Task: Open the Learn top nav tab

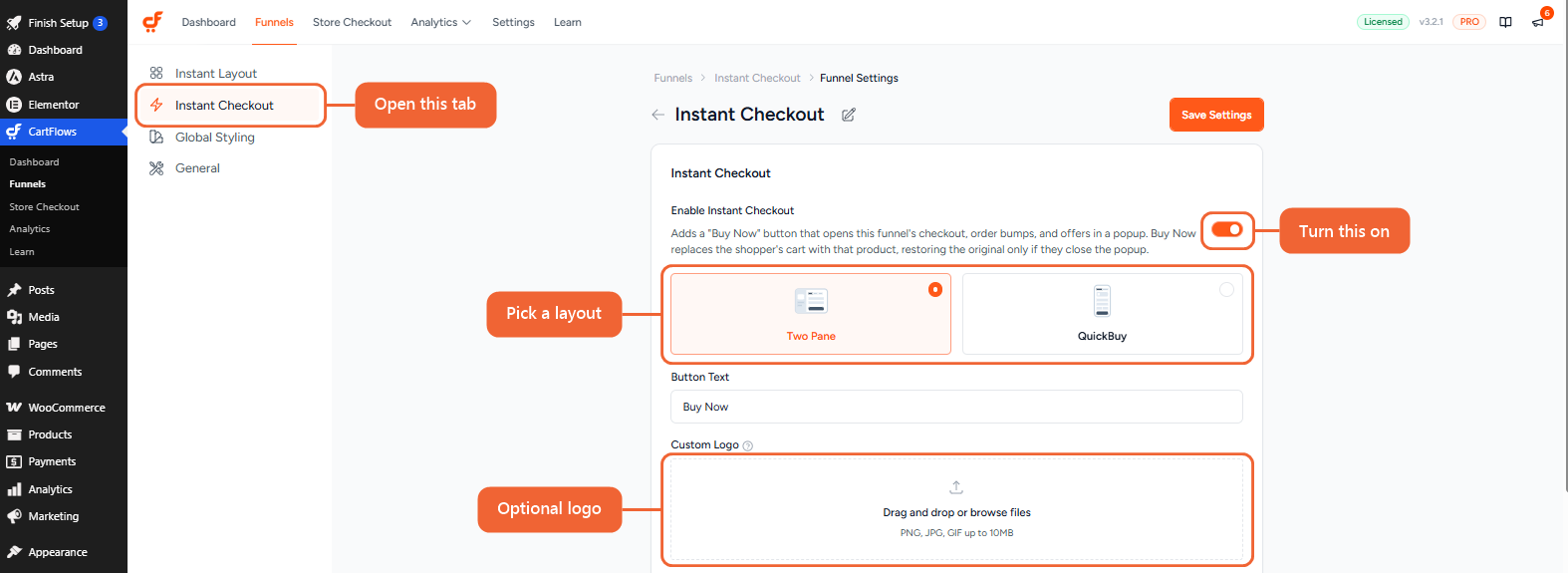Action: coord(568,22)
